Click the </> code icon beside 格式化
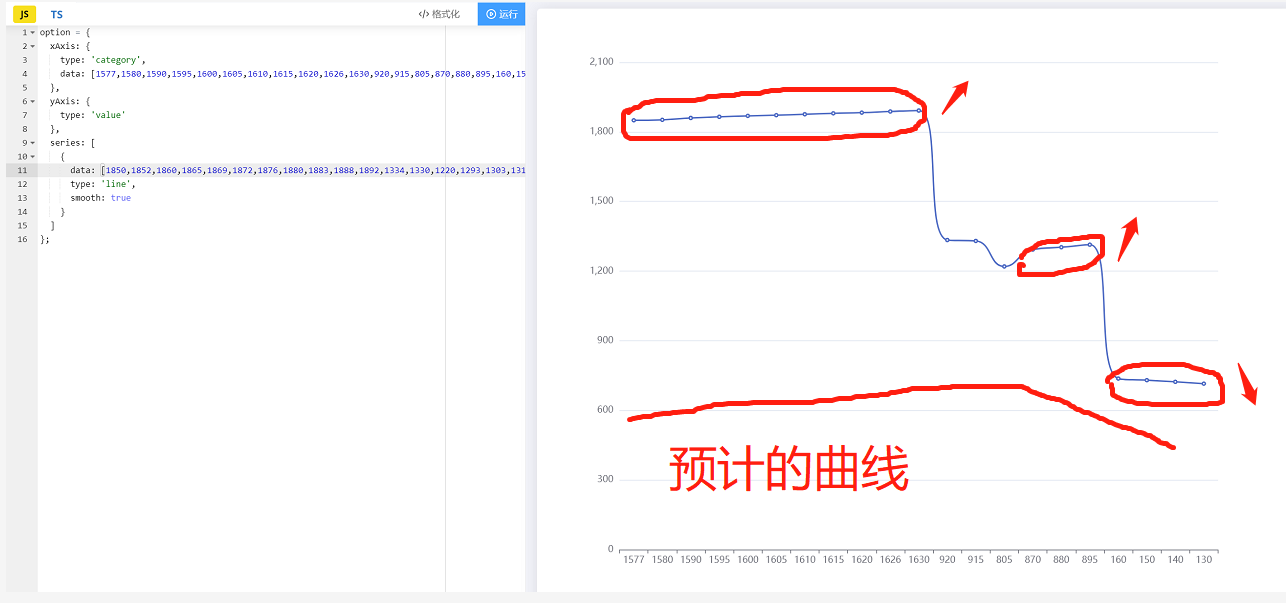Screen dimensions: 1286x603 coord(423,14)
